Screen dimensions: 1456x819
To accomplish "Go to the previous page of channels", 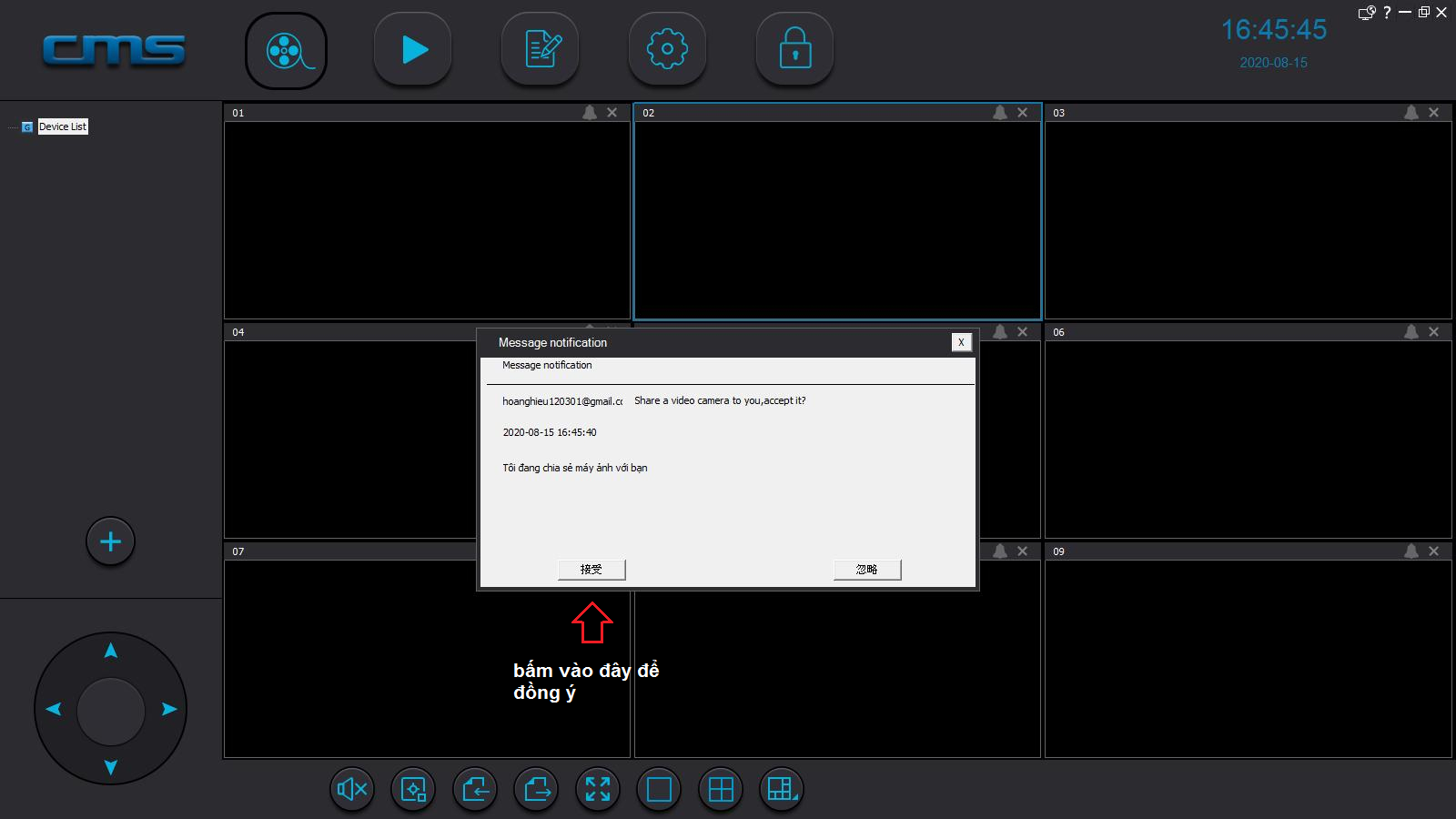I will pos(475,789).
